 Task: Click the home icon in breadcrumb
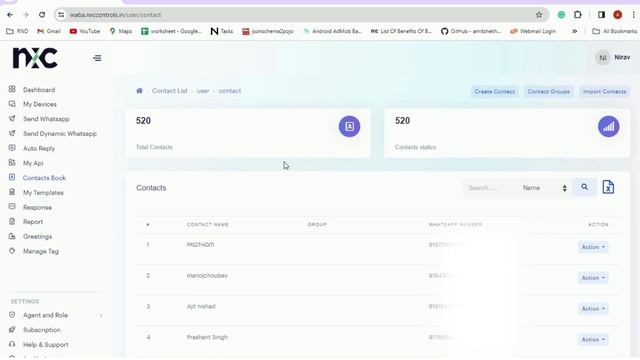139,91
